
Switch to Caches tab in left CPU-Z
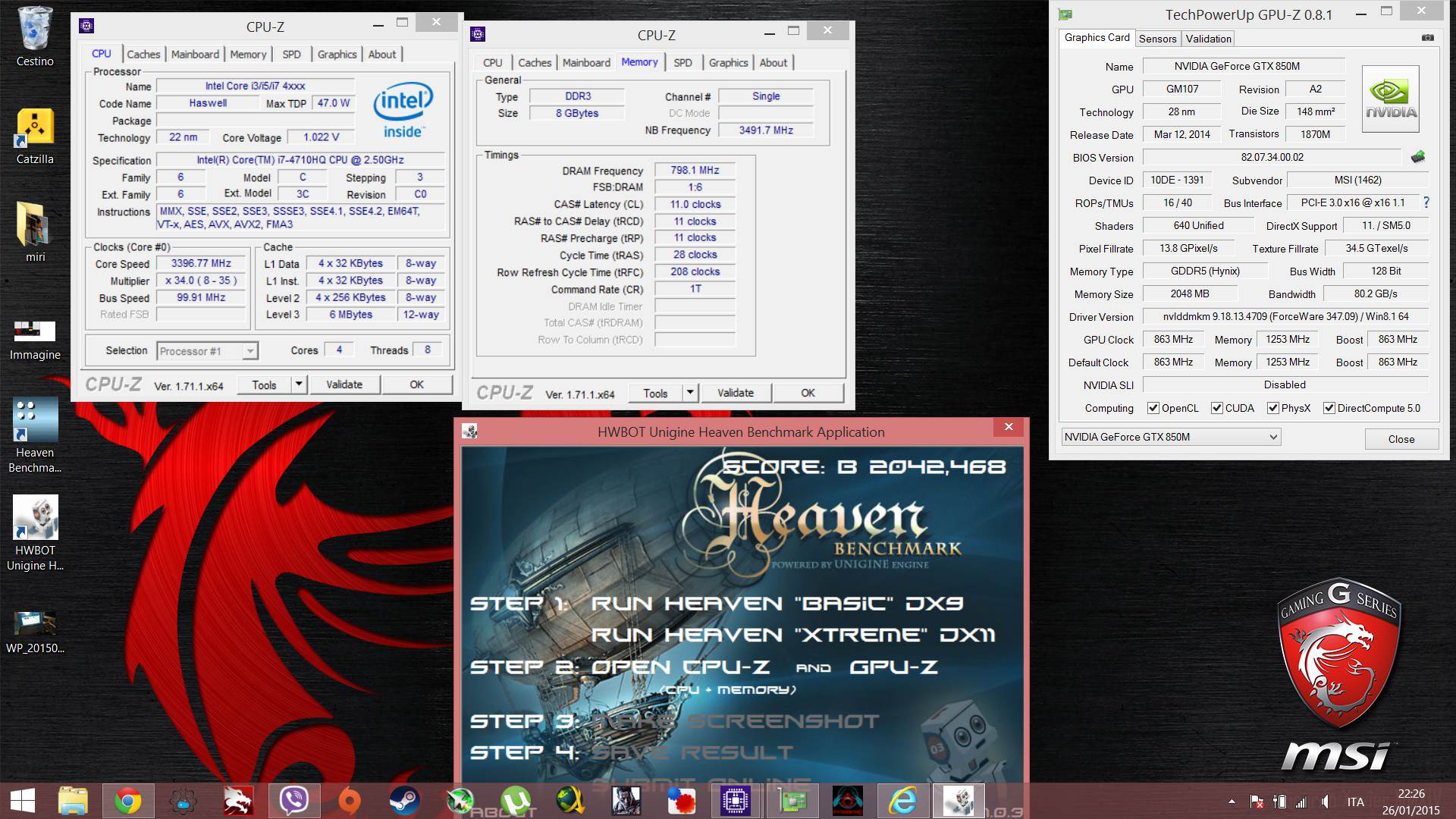143,55
